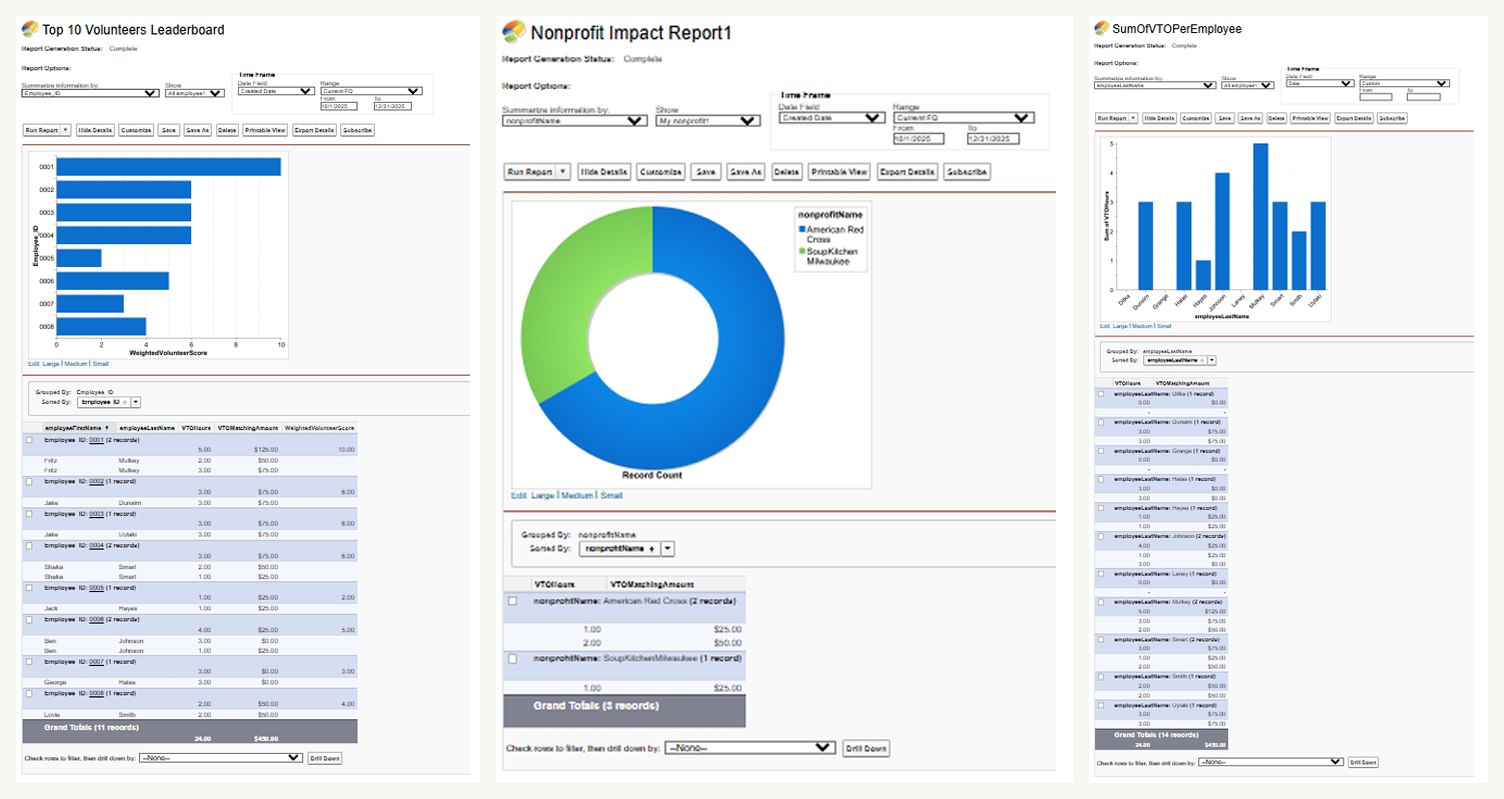Click Customize in Nonprofit Impact Report1
The width and height of the screenshot is (1504, 799).
coord(660,172)
